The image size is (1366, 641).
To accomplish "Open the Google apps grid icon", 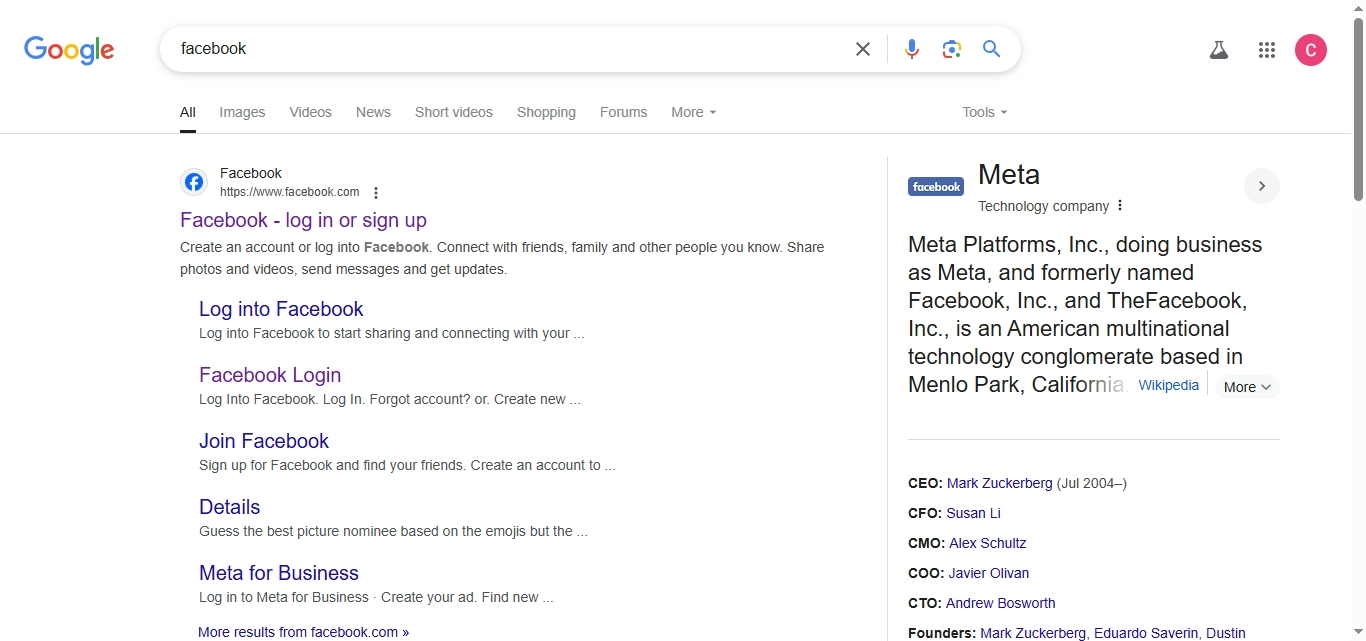I will (x=1266, y=50).
